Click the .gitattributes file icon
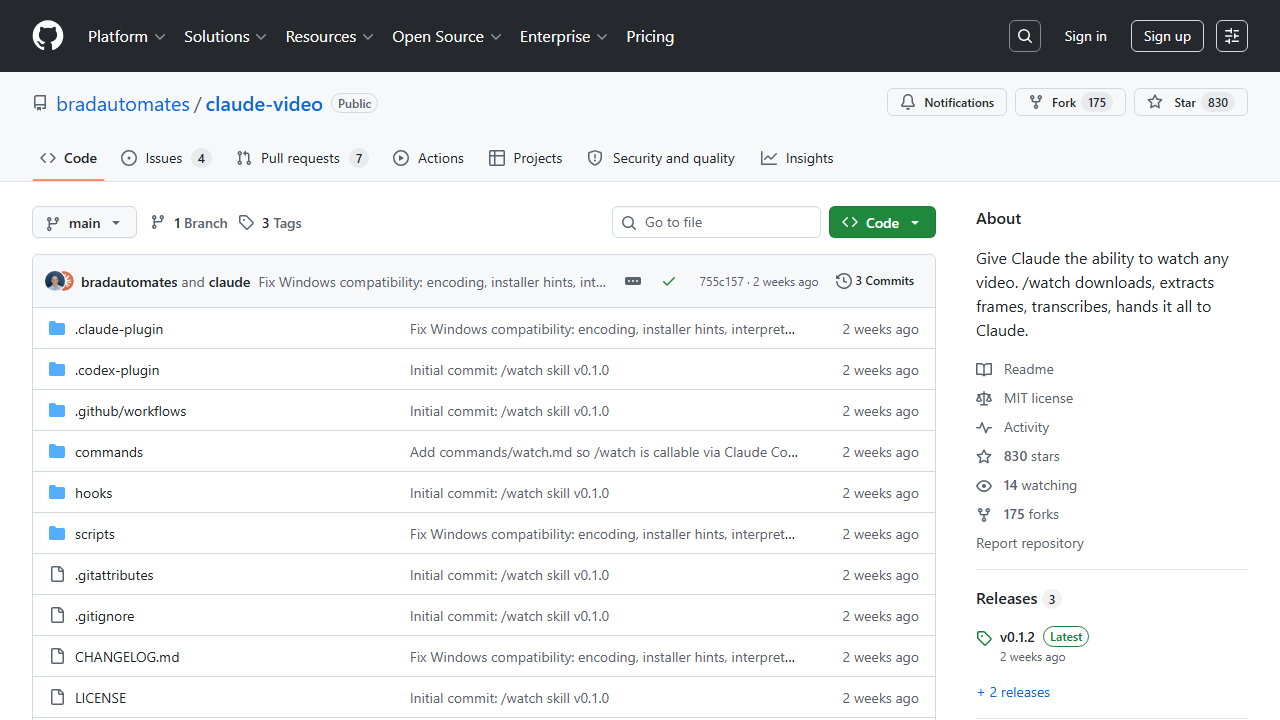 (x=57, y=575)
